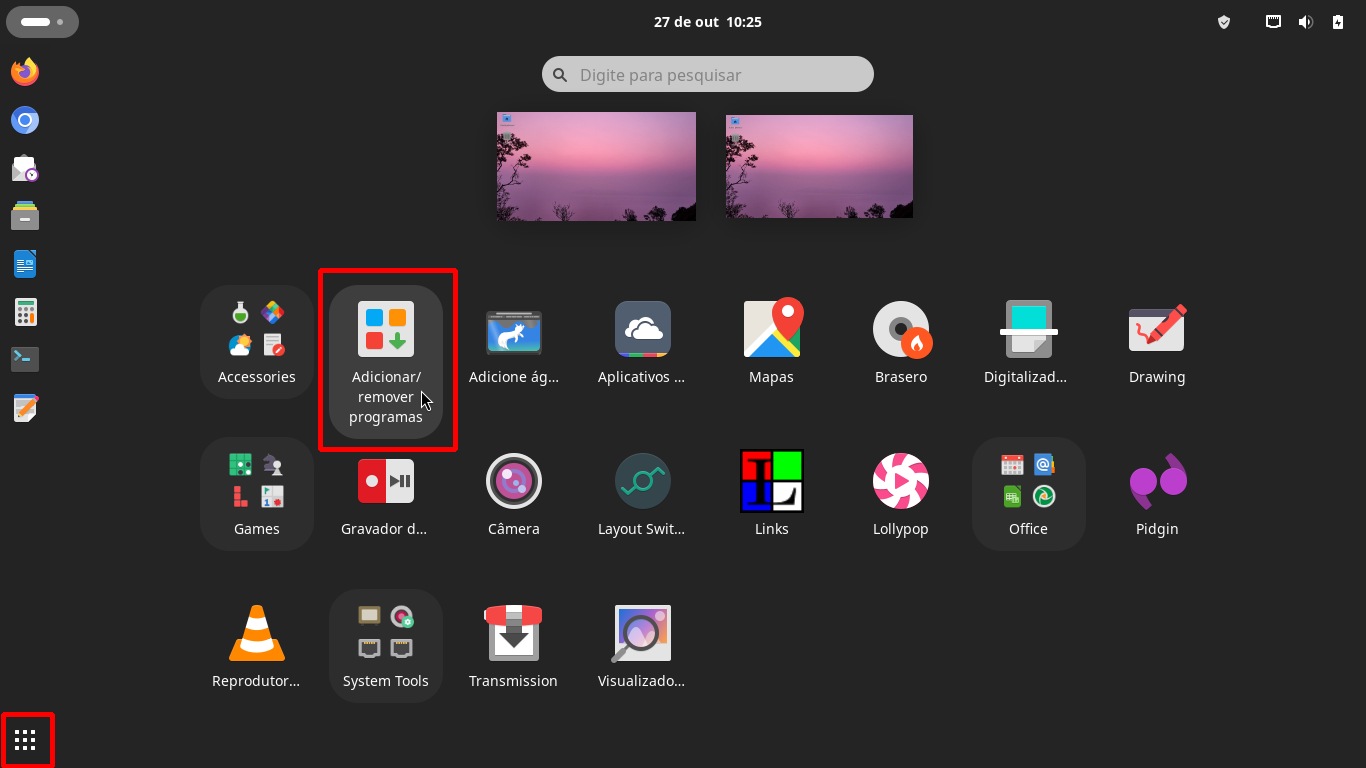1366x768 pixels.
Task: Open the Câmera app
Action: tap(514, 482)
